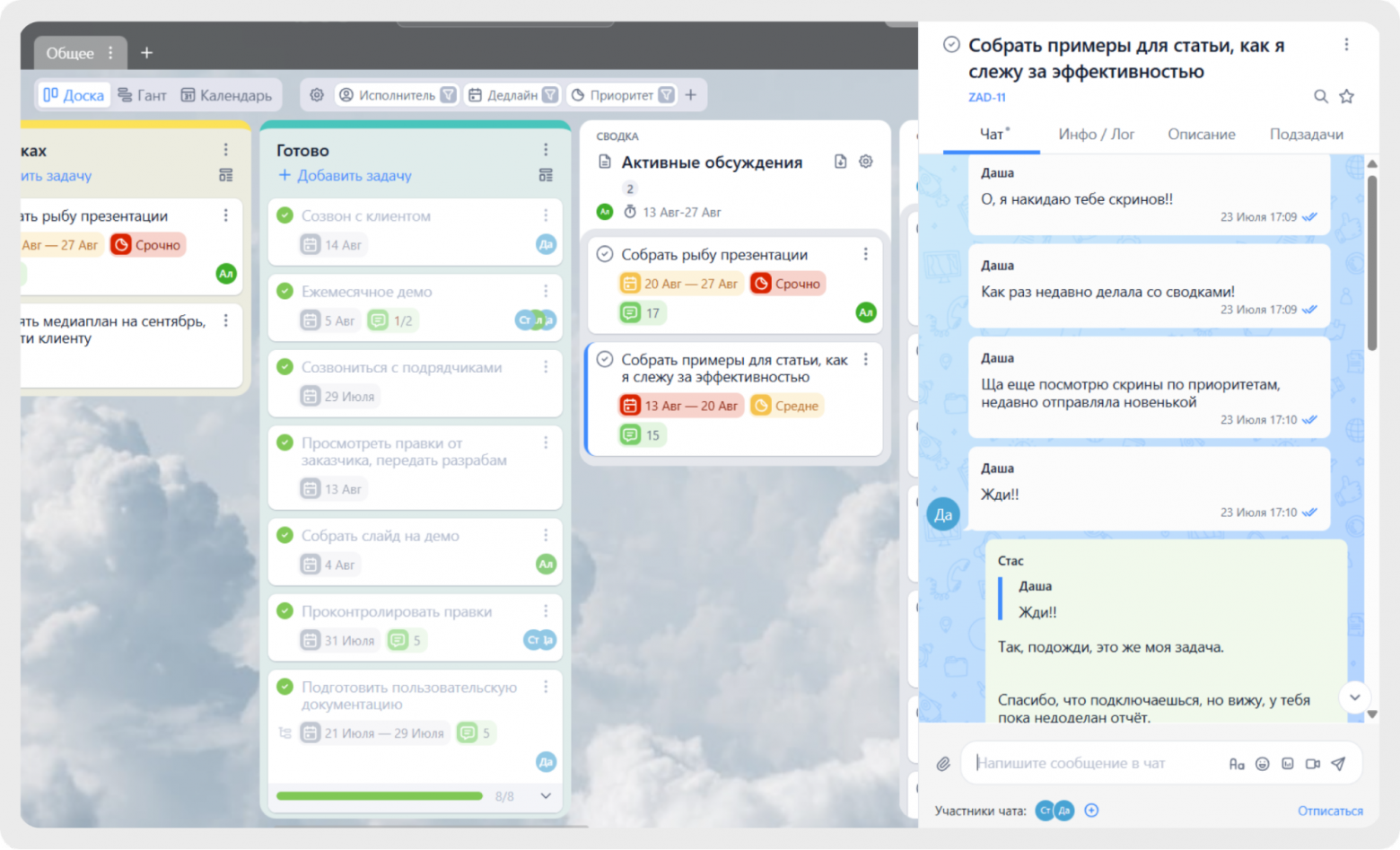Image resolution: width=1400 pixels, height=850 pixels.
Task: Star the task as favorite
Action: coord(1346,96)
